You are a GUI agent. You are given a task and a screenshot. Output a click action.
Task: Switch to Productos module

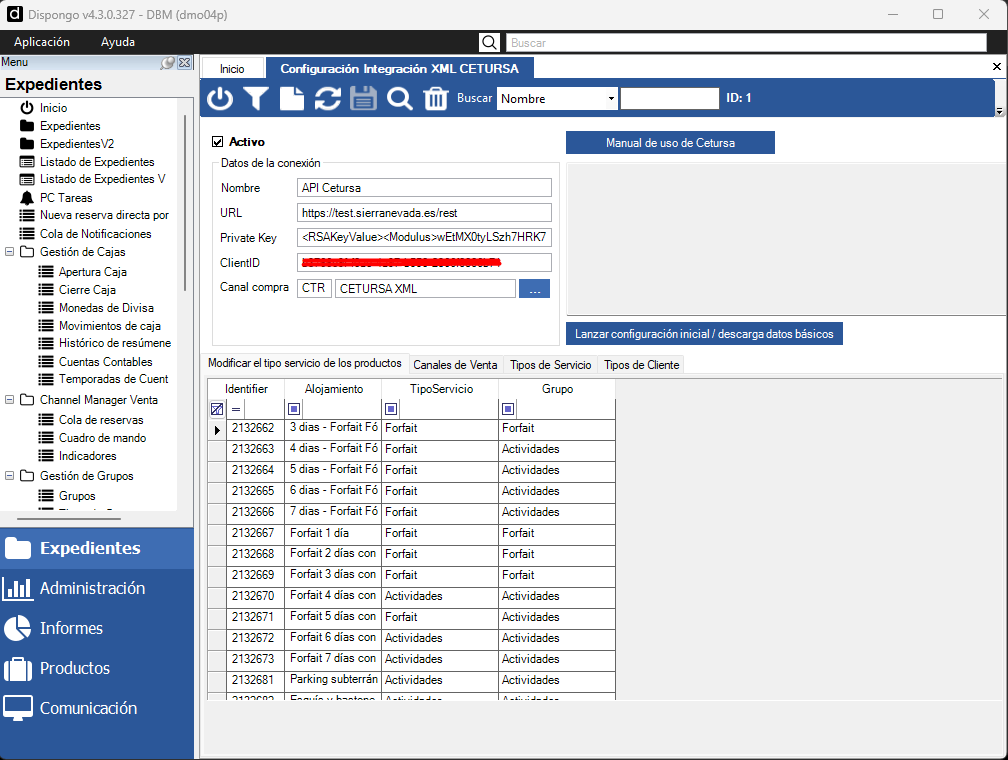(x=96, y=668)
